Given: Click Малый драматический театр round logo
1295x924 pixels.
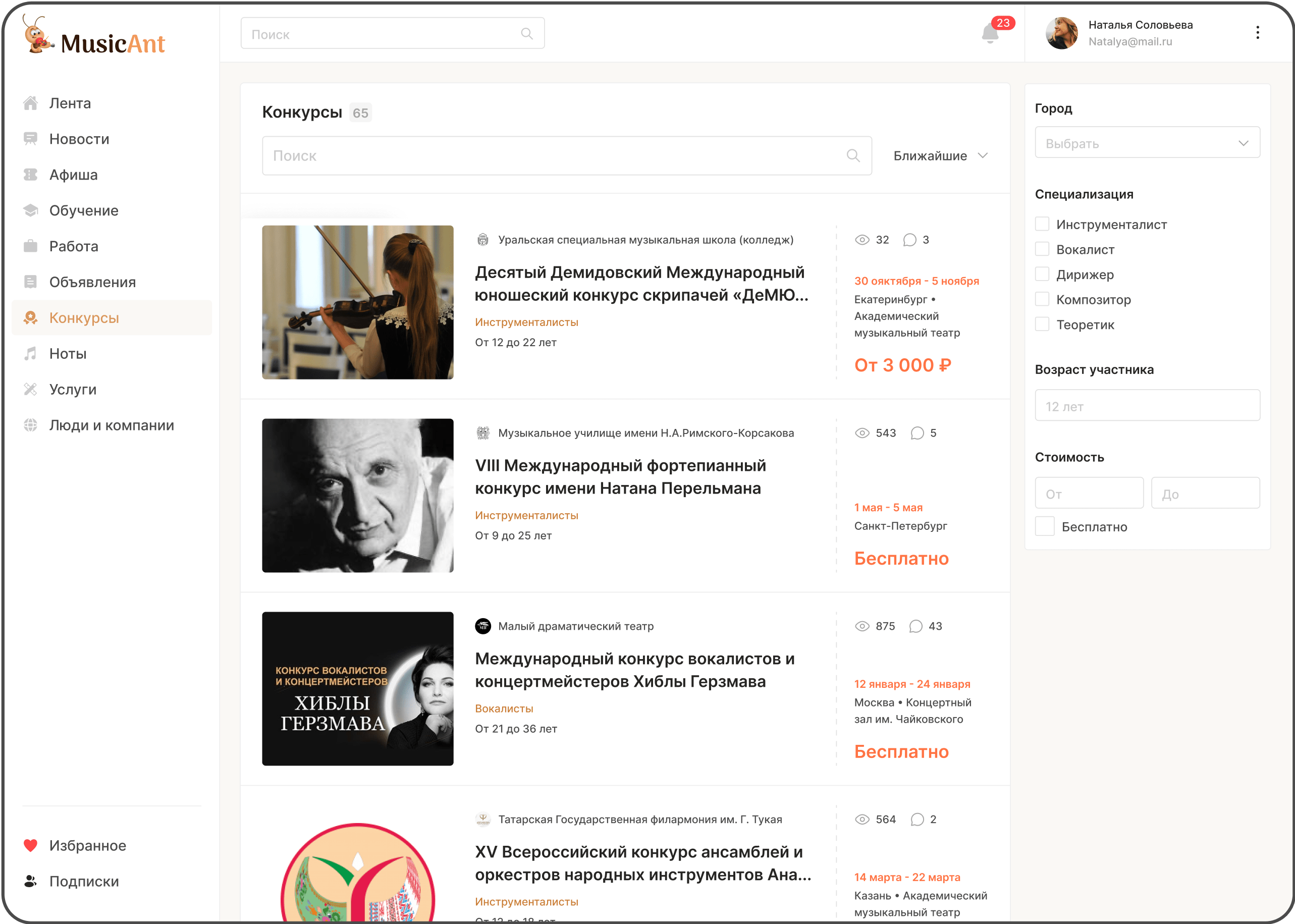Looking at the screenshot, I should [x=483, y=626].
